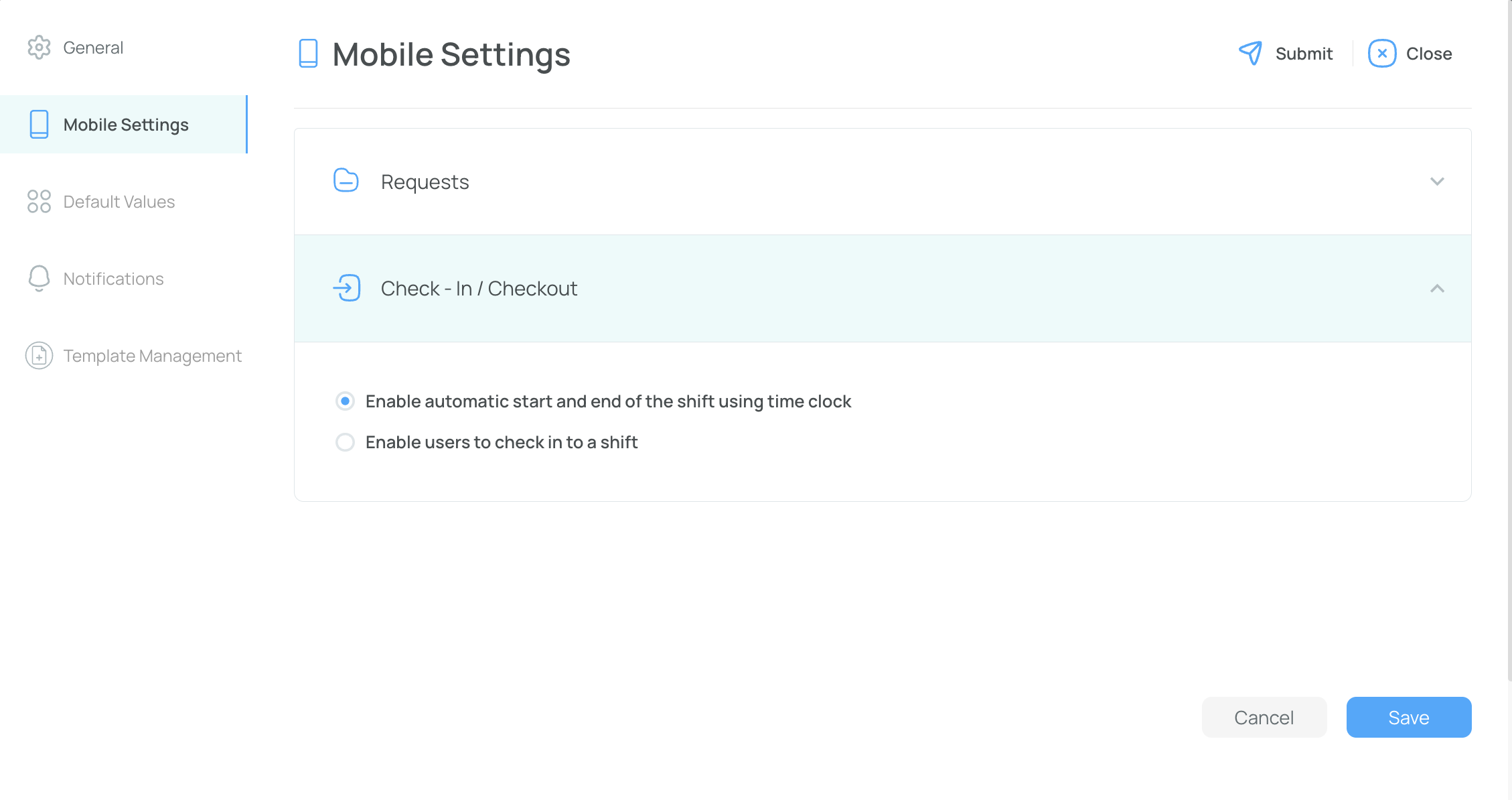
Task: Click the Mobile Settings phone icon in sidebar
Action: 39,125
